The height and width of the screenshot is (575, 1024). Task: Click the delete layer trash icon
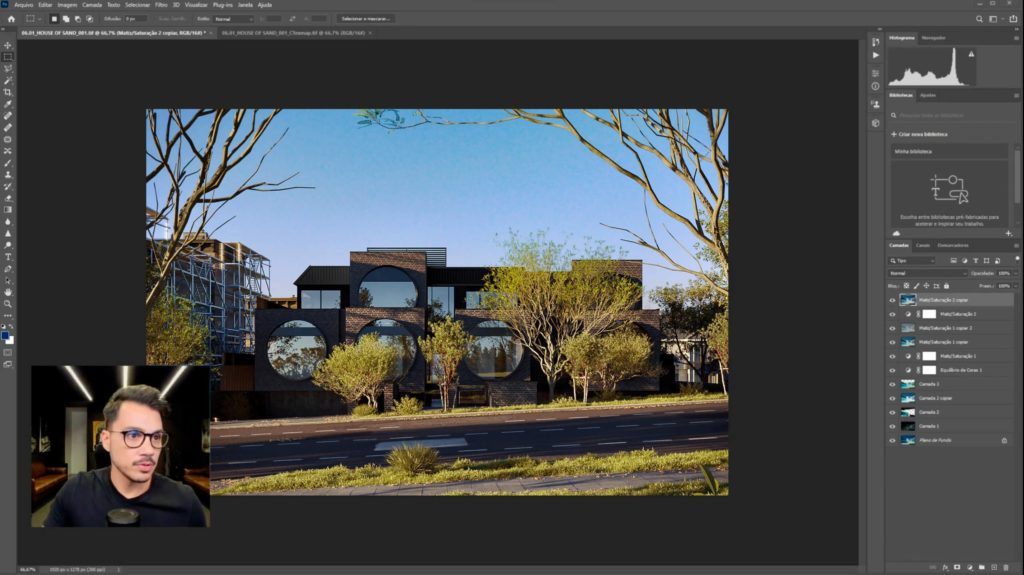point(1006,567)
